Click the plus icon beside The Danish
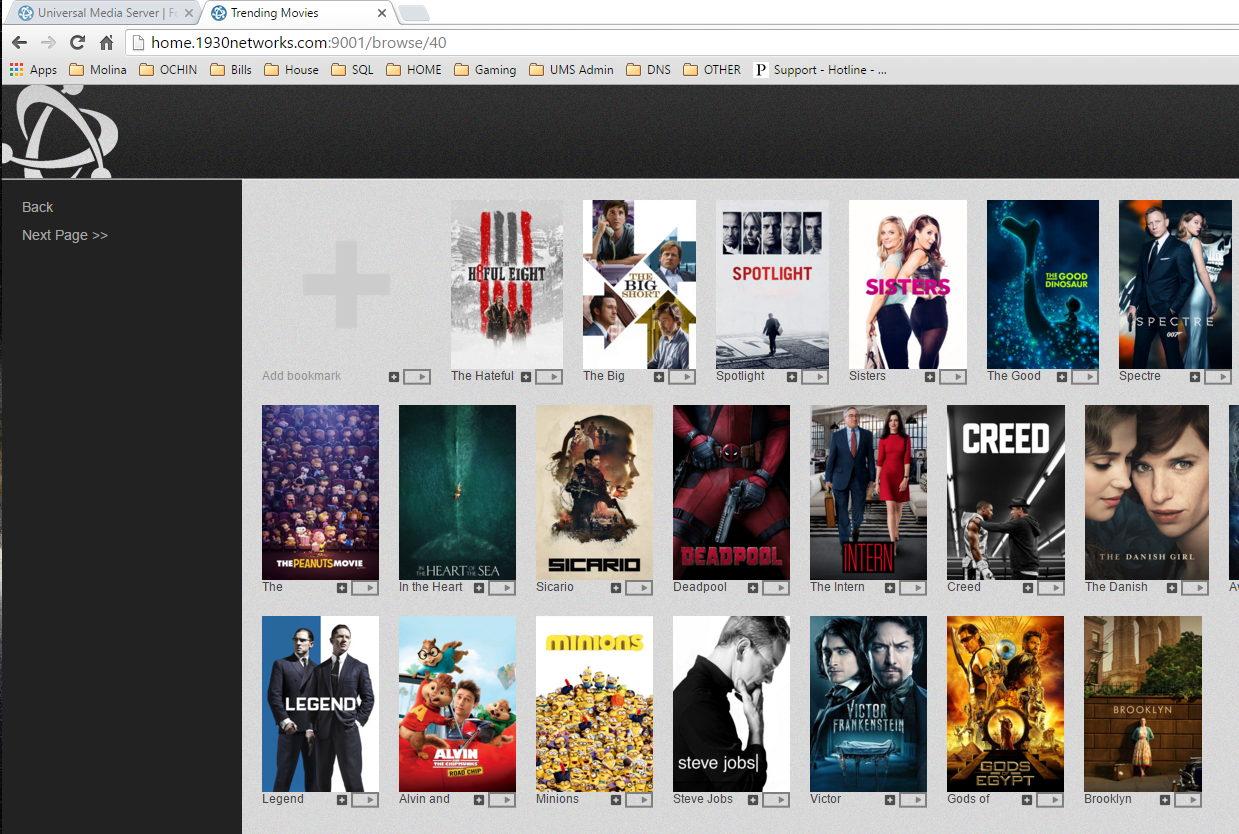This screenshot has height=834, width=1239. point(1172,588)
